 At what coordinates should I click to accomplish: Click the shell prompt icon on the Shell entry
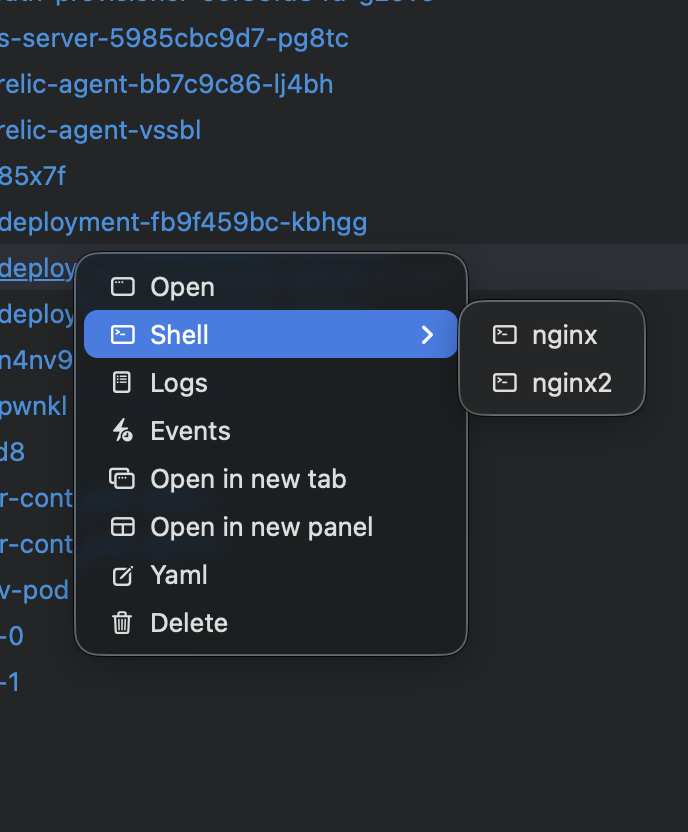121,334
